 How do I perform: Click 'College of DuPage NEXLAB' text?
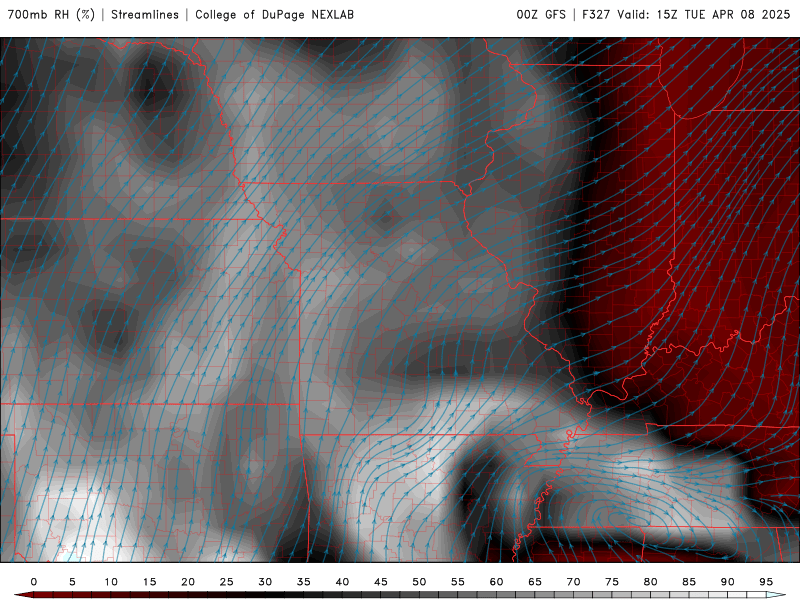[x=274, y=15]
